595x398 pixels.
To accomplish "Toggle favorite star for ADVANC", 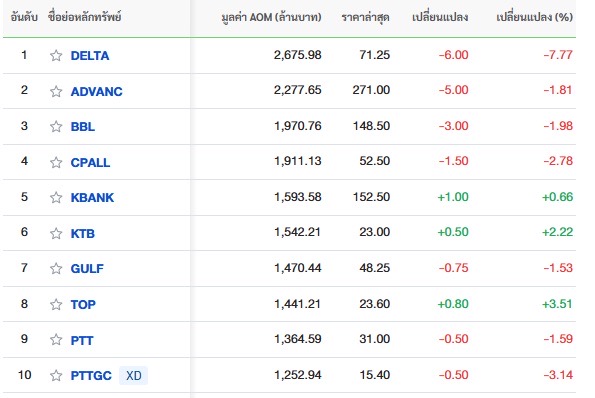I will pos(56,91).
